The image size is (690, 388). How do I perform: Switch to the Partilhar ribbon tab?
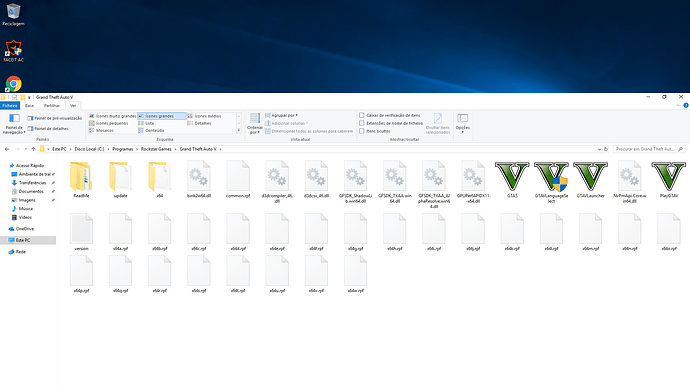click(x=51, y=106)
